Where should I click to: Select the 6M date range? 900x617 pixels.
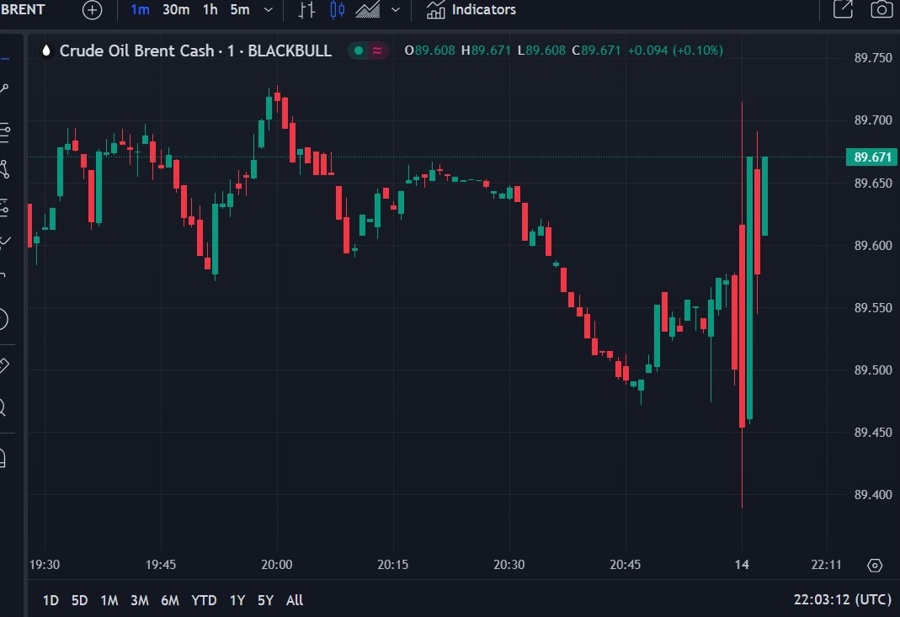pyautogui.click(x=170, y=600)
